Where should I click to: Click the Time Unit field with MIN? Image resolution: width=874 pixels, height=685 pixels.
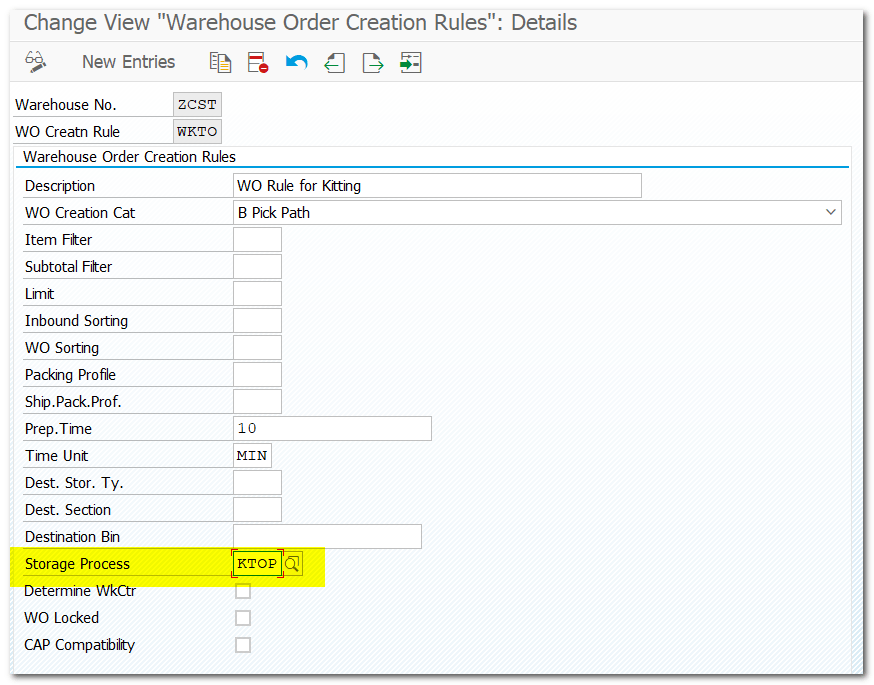(x=252, y=455)
